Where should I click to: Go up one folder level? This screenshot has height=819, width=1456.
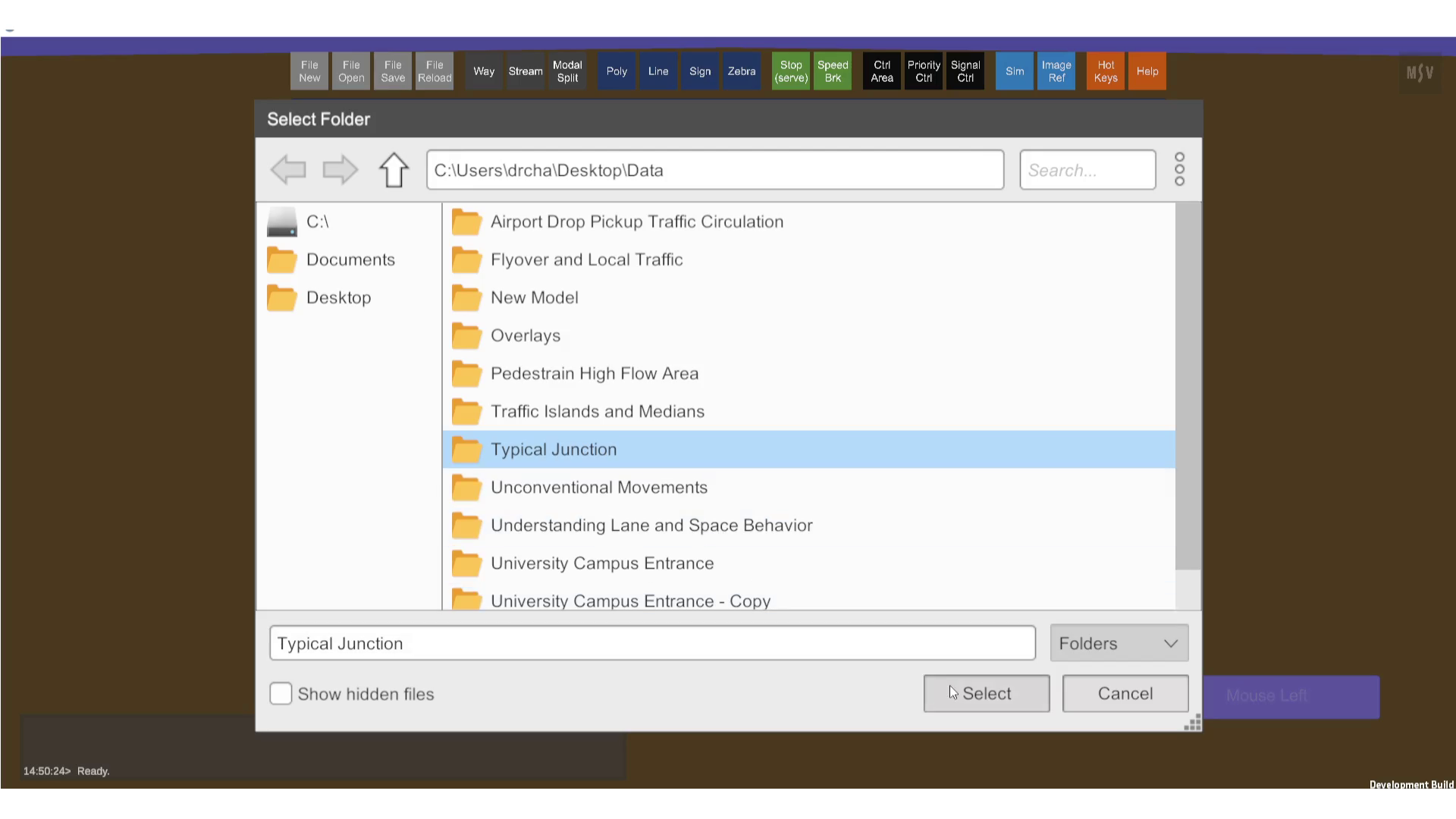point(394,170)
